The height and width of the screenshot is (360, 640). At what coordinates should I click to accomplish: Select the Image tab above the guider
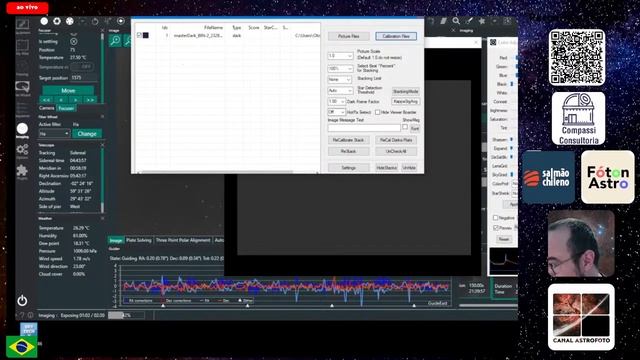(x=116, y=240)
